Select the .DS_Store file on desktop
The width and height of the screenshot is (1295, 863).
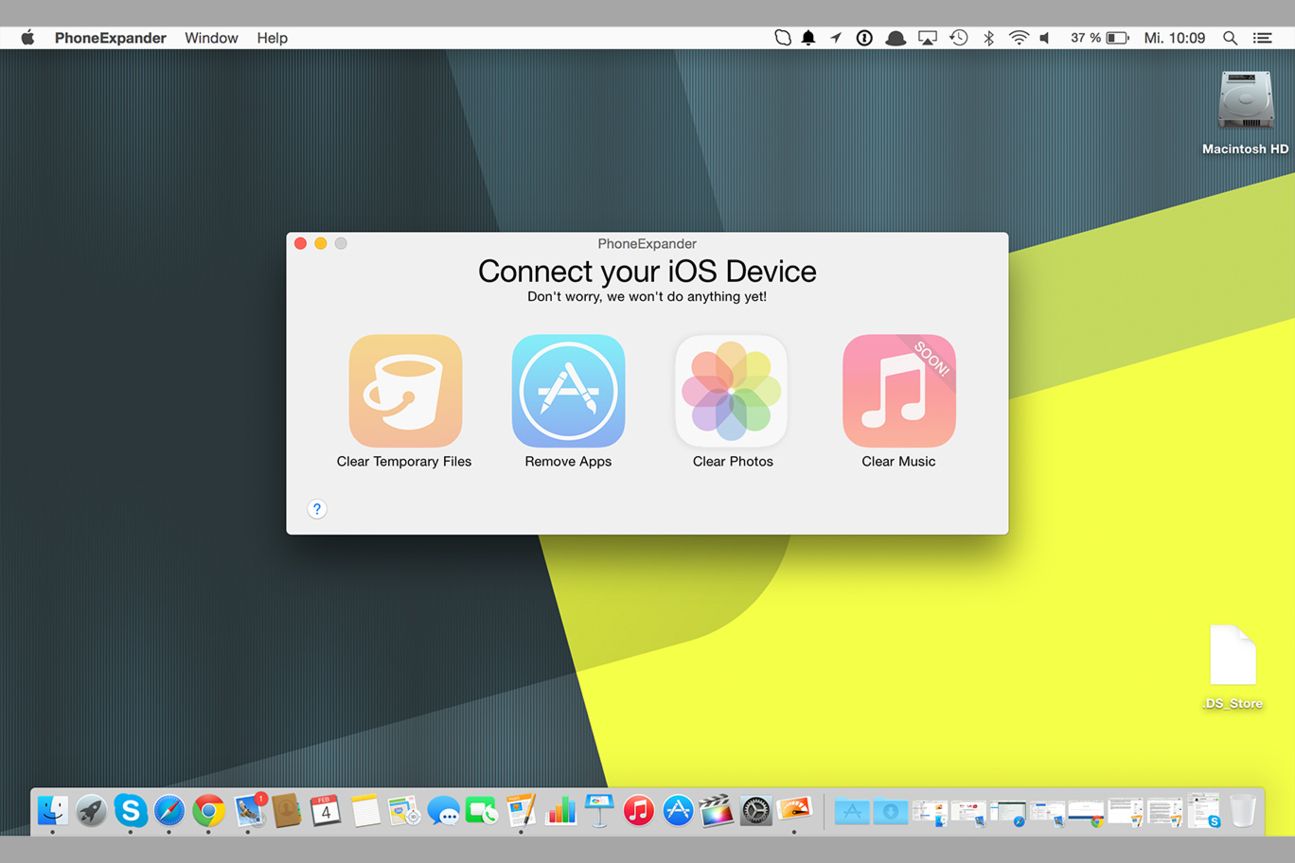point(1232,656)
